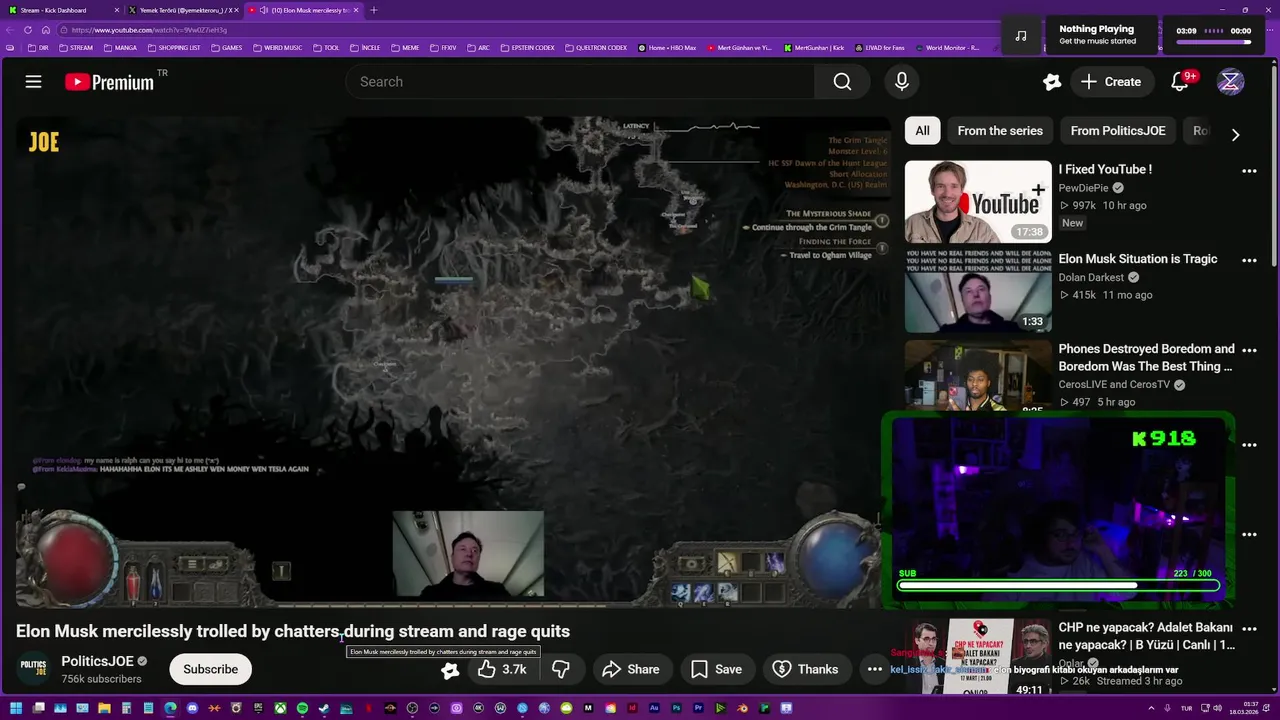
Task: Click the Thanks button
Action: pyautogui.click(x=806, y=669)
